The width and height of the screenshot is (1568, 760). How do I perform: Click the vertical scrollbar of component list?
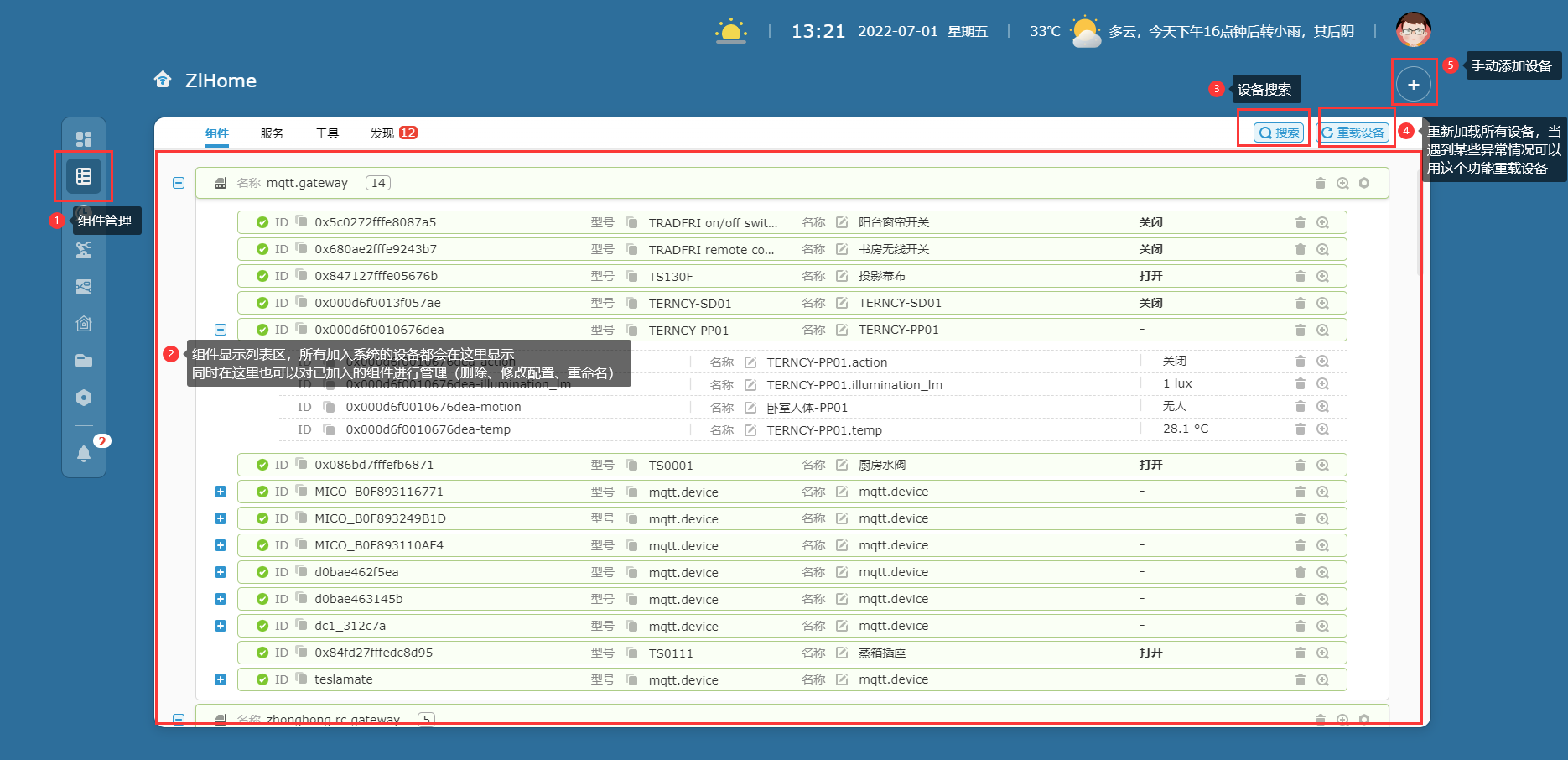(1419, 222)
